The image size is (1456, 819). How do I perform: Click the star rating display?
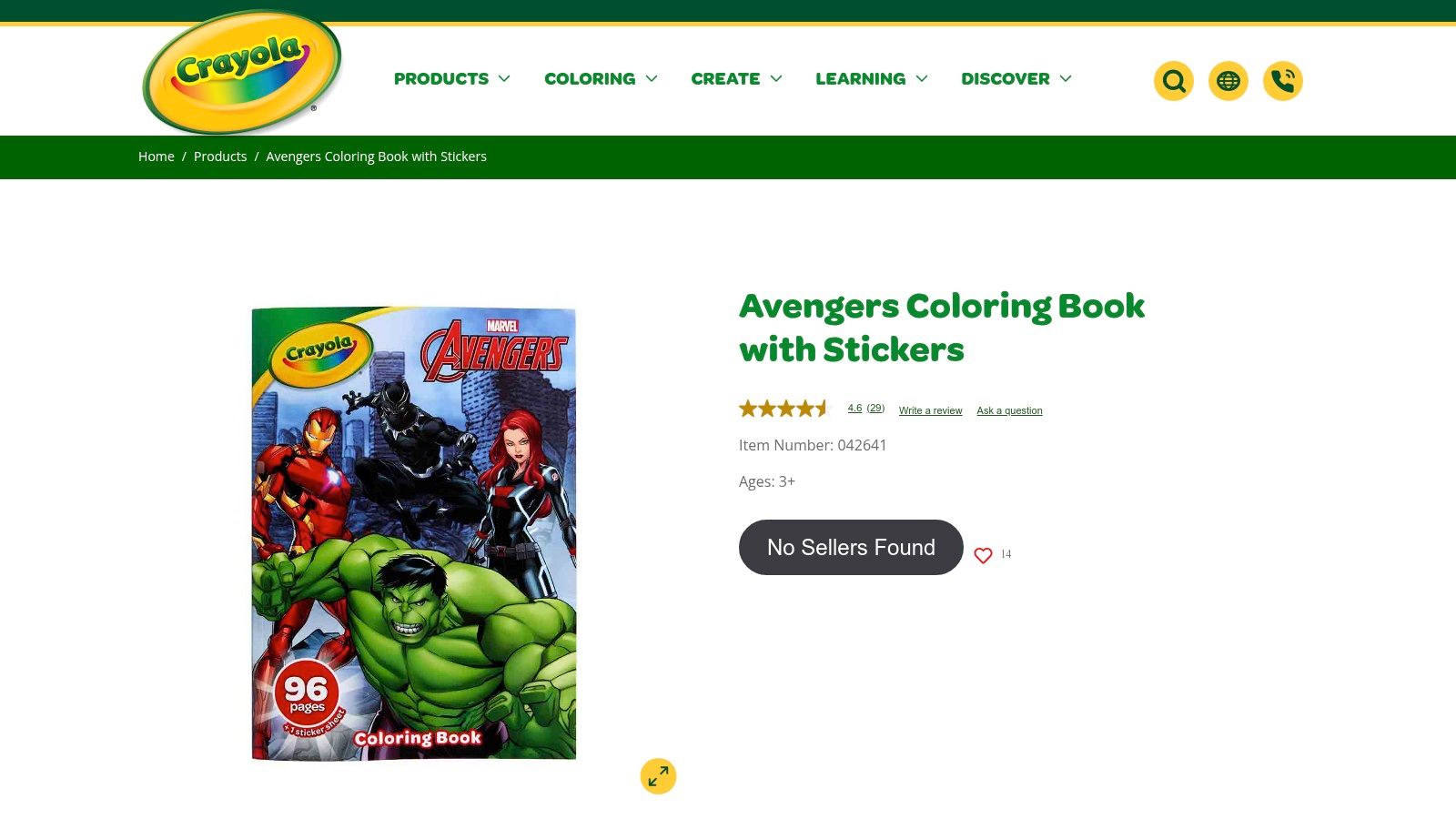pyautogui.click(x=784, y=409)
